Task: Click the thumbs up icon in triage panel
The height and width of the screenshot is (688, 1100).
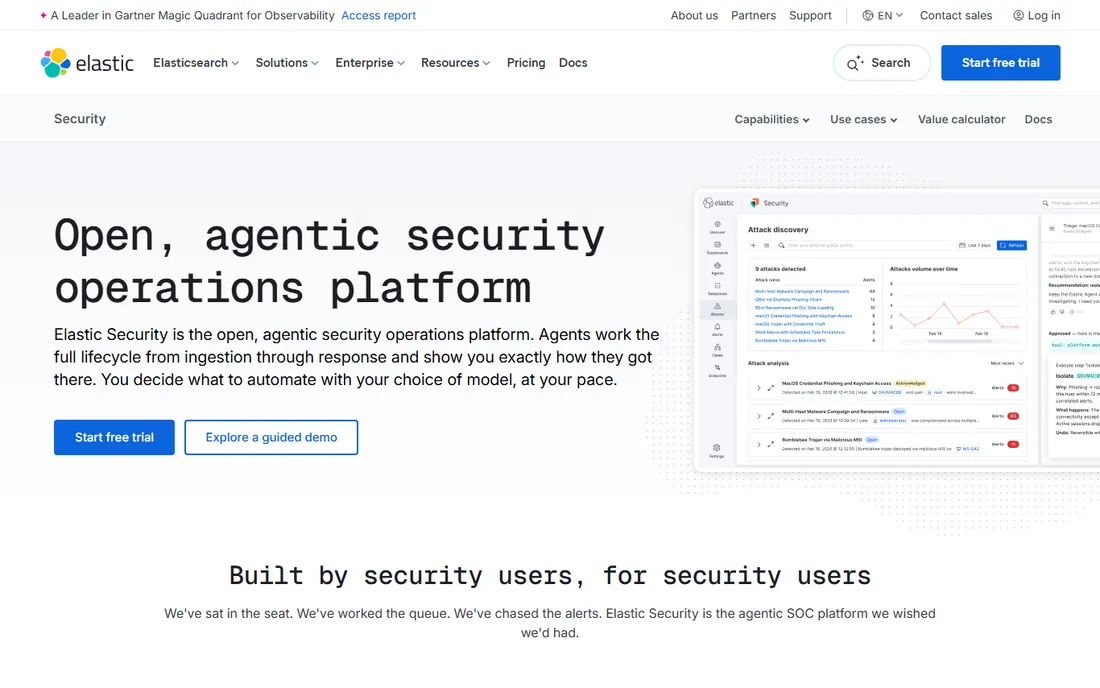Action: click(x=1053, y=312)
